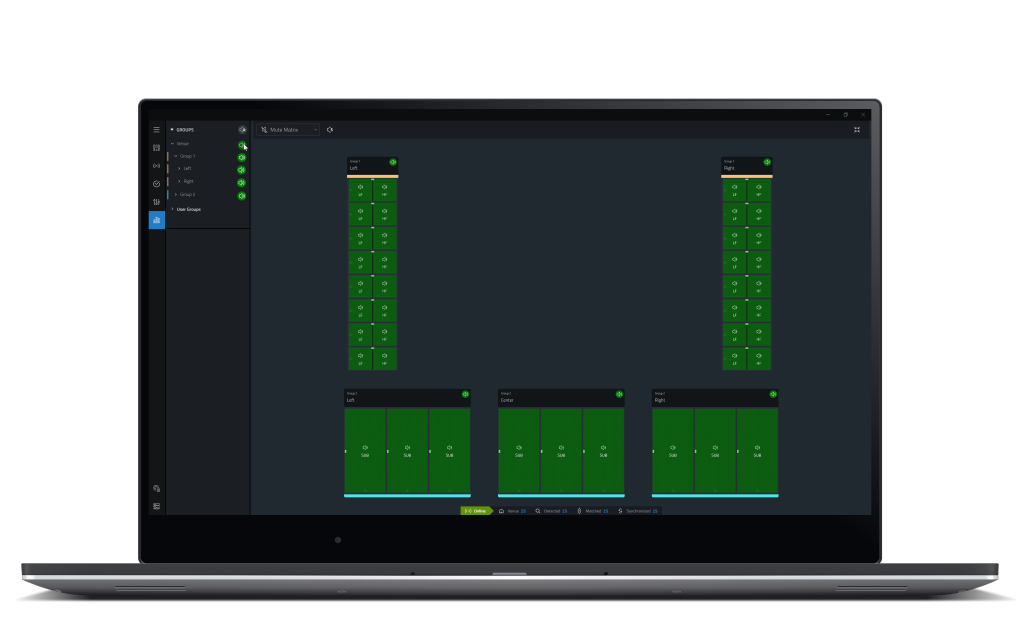Image resolution: width=1020 pixels, height=624 pixels.
Task: Click the speaker icon beside Mute Matrix dropdown
Action: pyautogui.click(x=330, y=129)
